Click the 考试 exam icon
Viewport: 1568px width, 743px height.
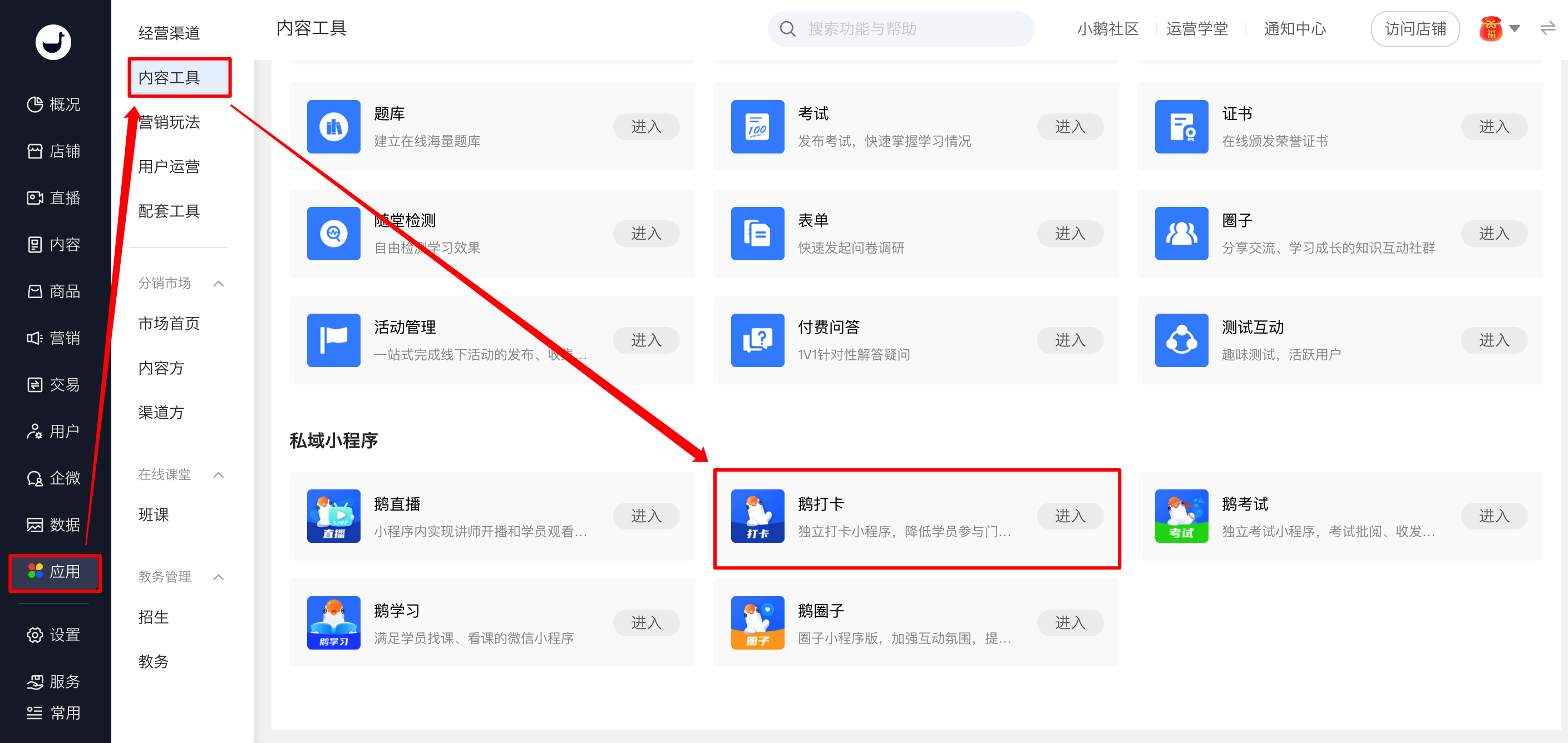pyautogui.click(x=757, y=127)
